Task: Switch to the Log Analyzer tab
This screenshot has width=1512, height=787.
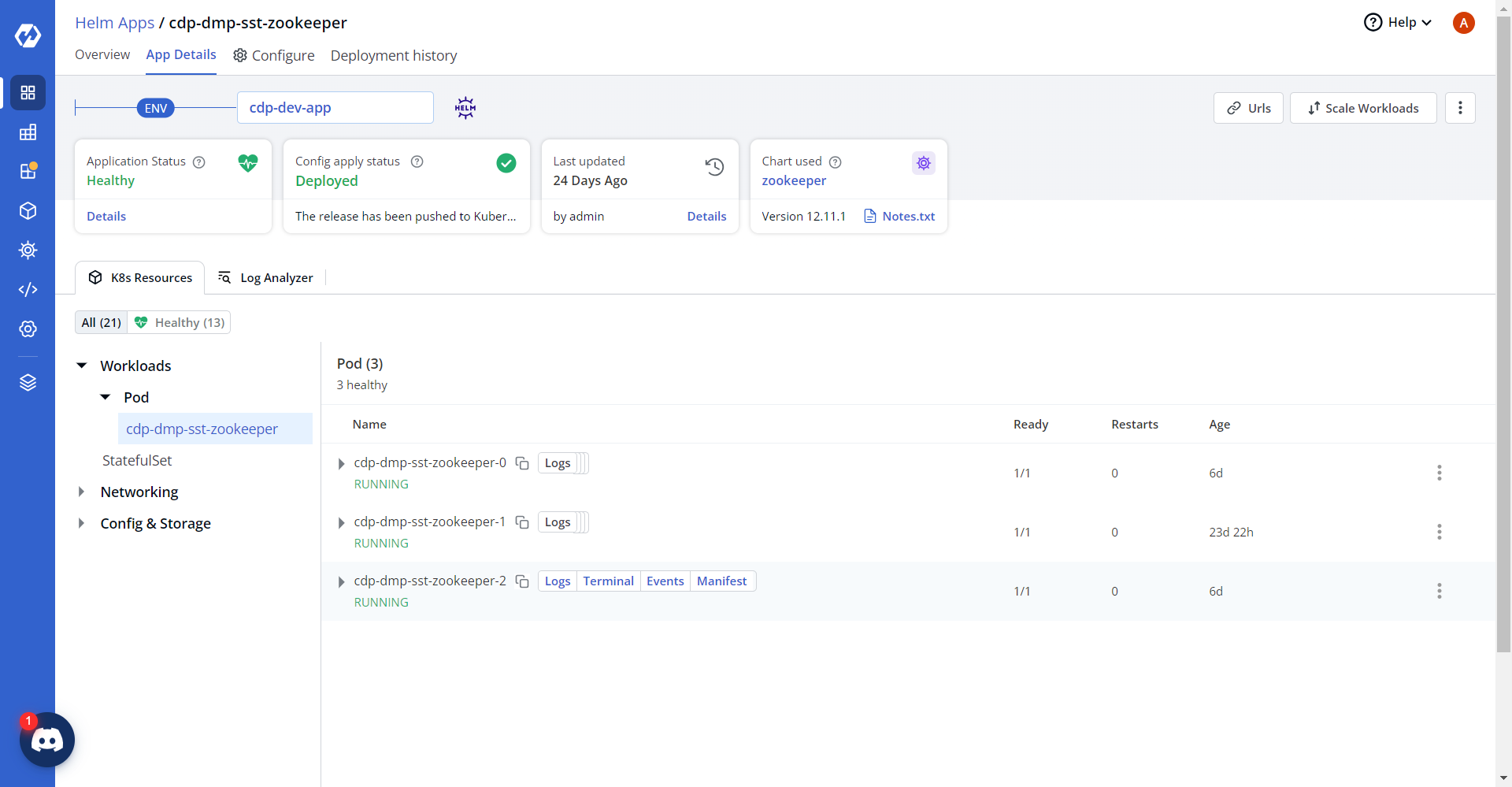Action: click(x=266, y=277)
